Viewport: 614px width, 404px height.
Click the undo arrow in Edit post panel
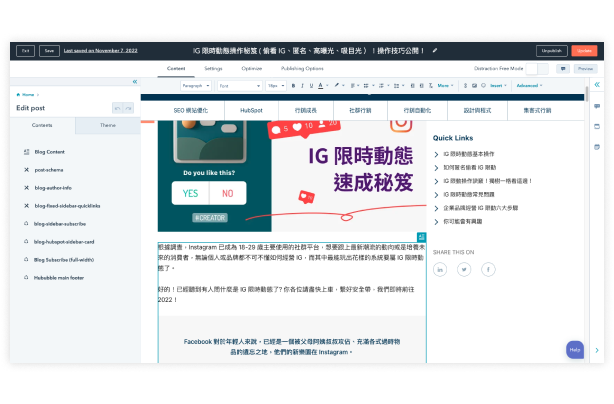click(x=118, y=108)
